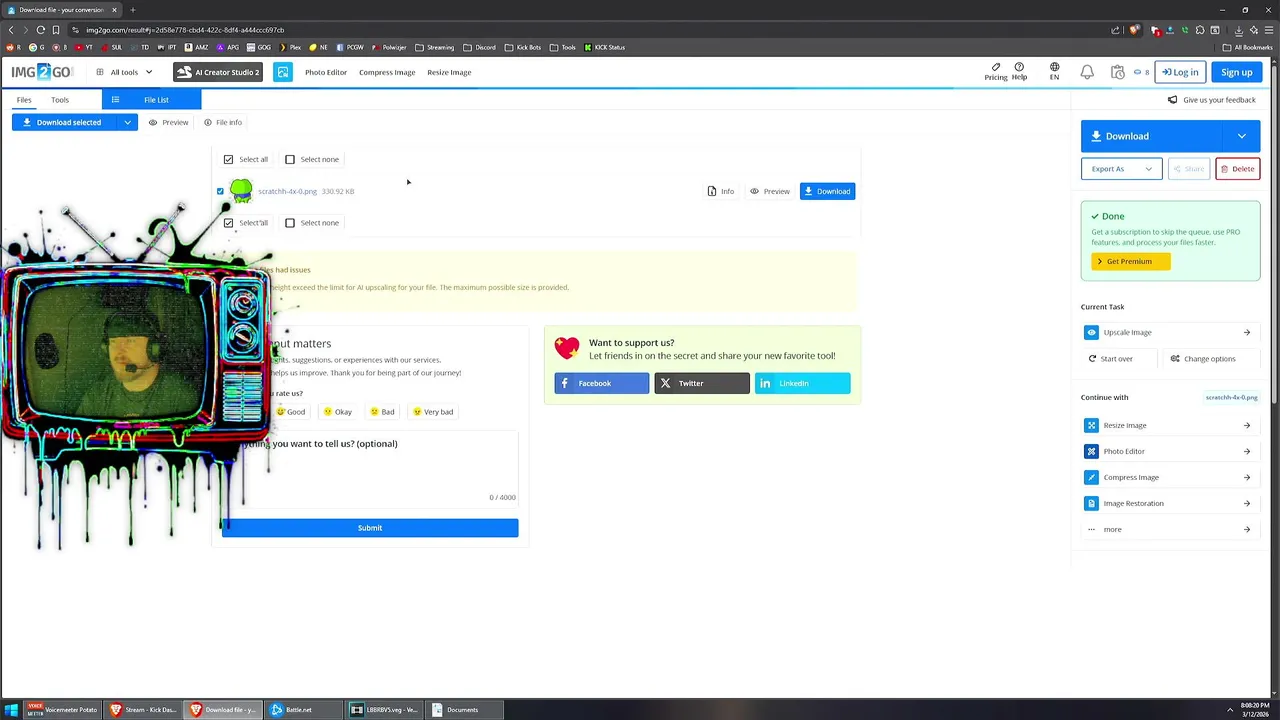1280x720 pixels.
Task: Rate the service as Very bad
Action: coord(433,412)
